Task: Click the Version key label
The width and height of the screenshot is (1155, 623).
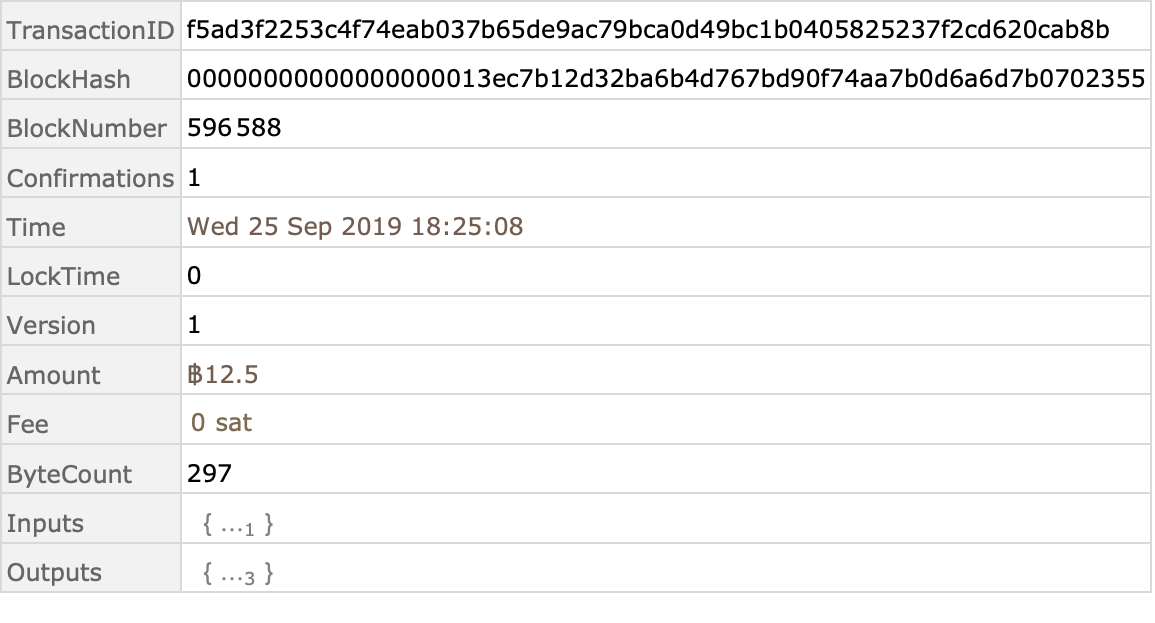Action: point(51,325)
